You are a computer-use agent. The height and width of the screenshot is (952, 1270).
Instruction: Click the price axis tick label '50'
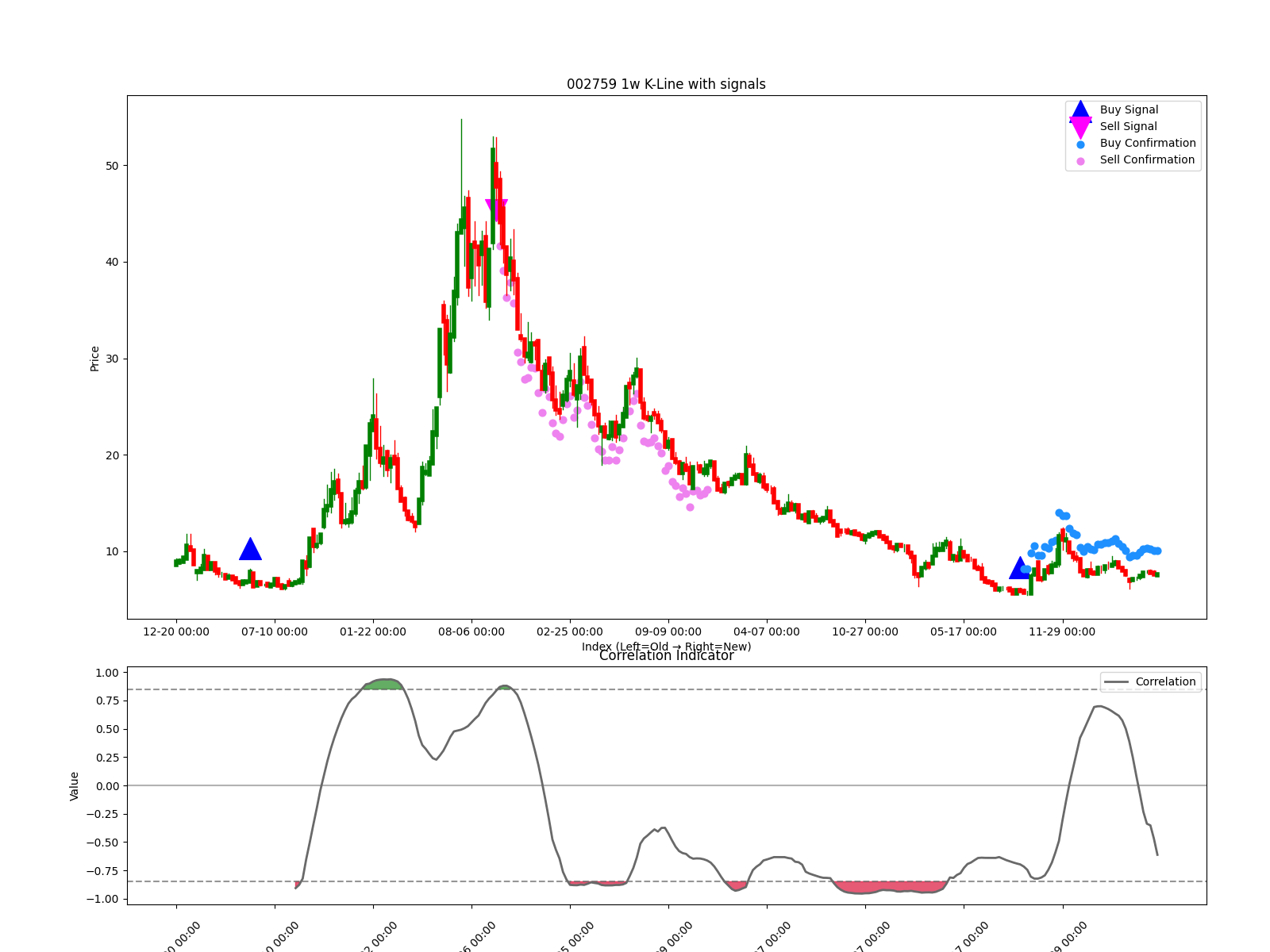[112, 166]
